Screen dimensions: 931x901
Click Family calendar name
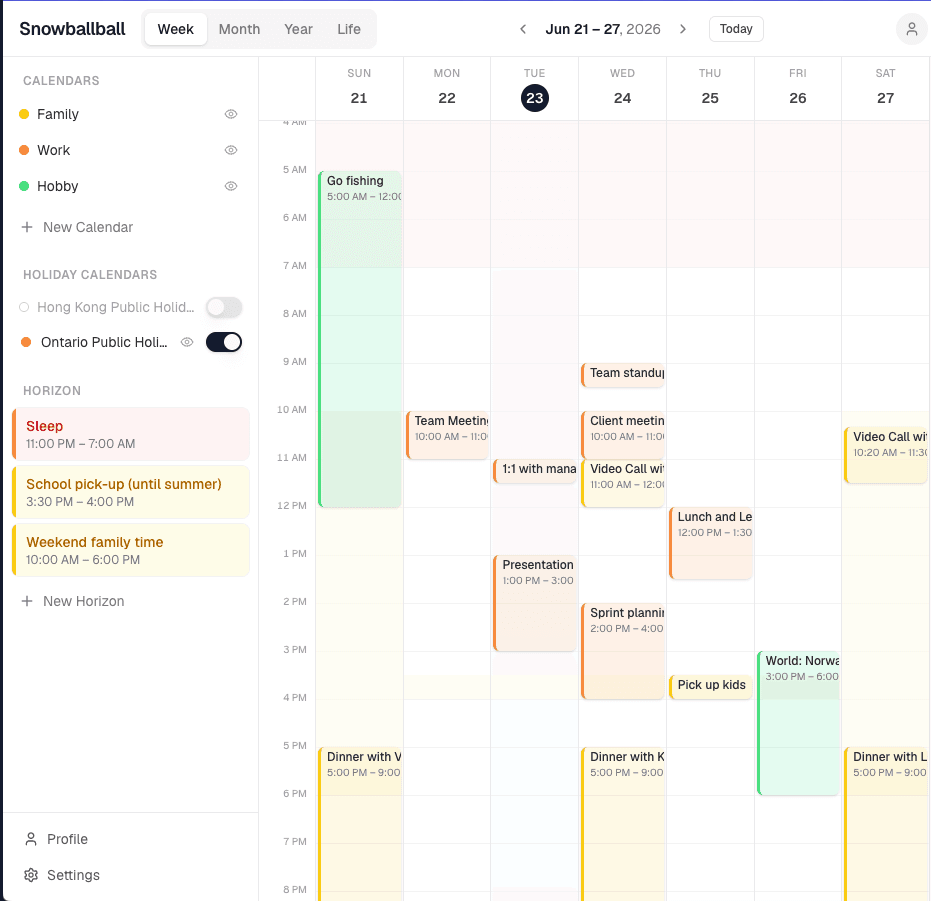click(x=58, y=114)
